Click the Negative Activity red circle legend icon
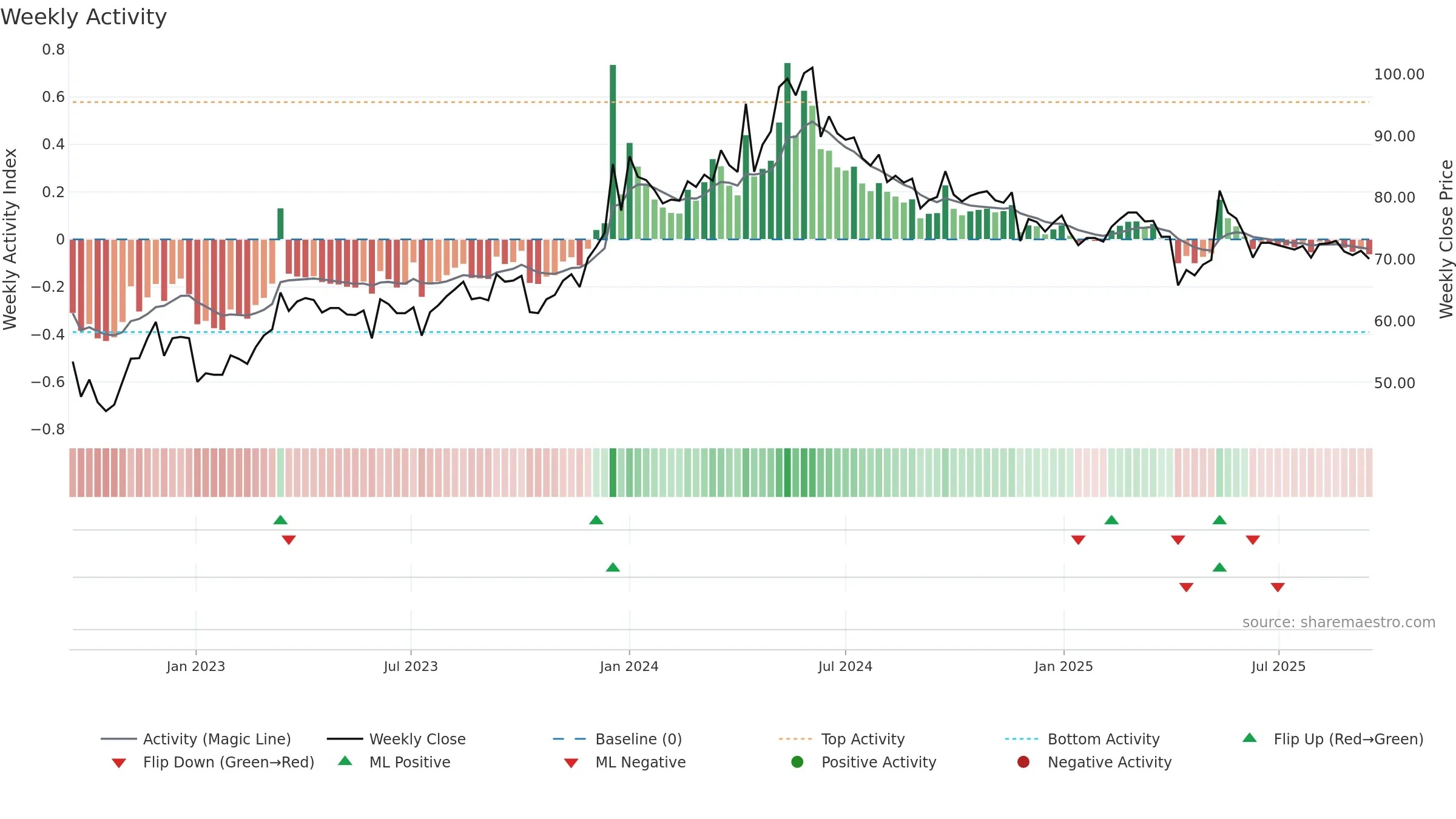 (x=1023, y=762)
